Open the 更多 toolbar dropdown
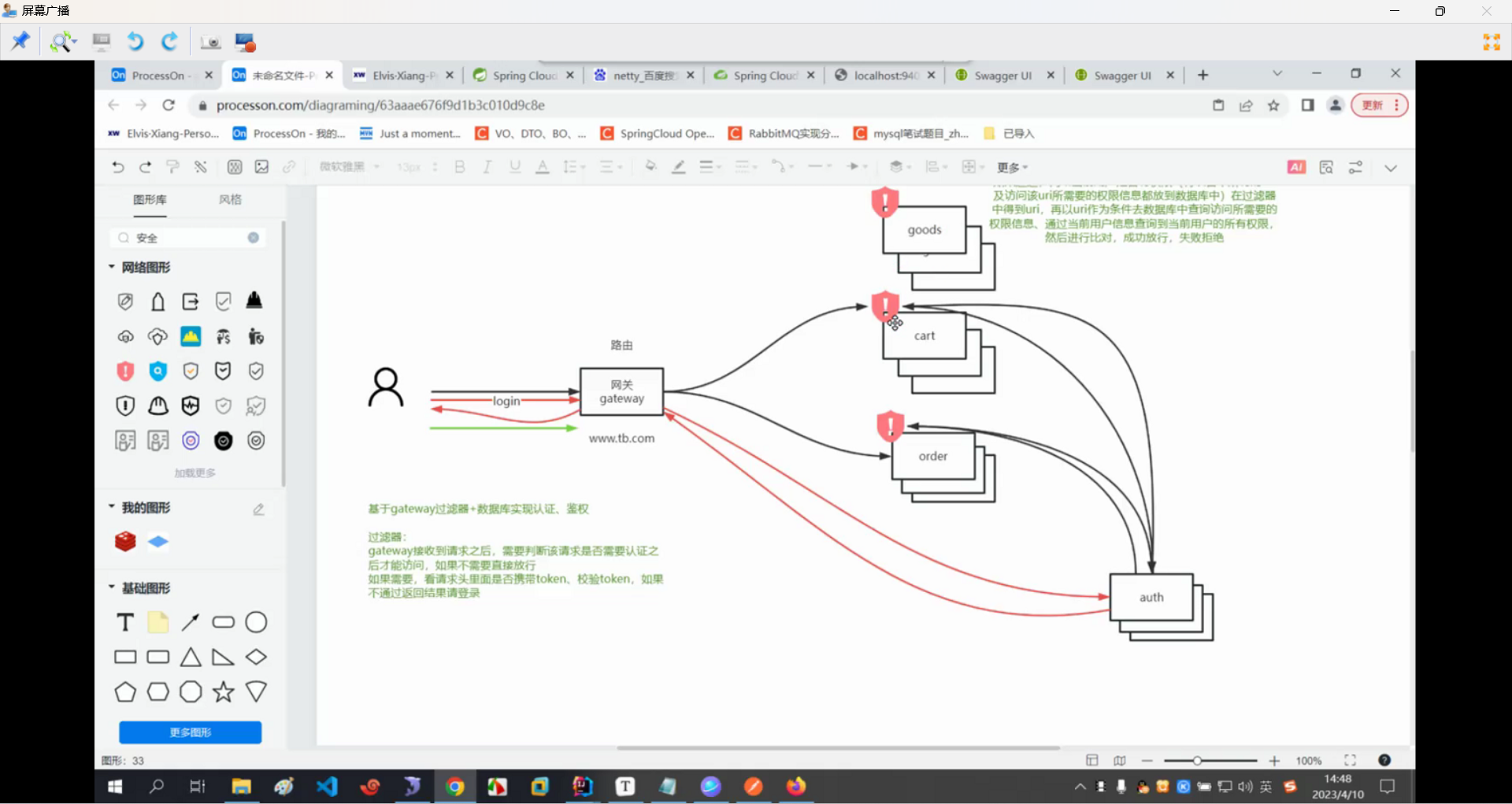1512x804 pixels. pyautogui.click(x=1012, y=167)
